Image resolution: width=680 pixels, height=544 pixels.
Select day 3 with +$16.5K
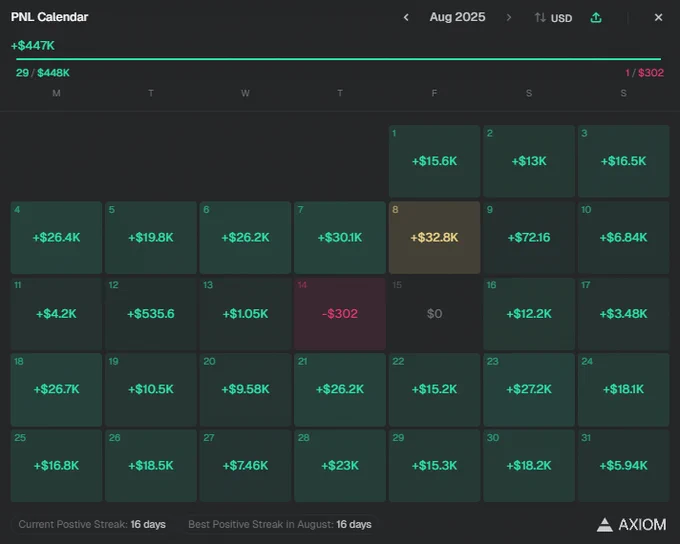tap(623, 161)
